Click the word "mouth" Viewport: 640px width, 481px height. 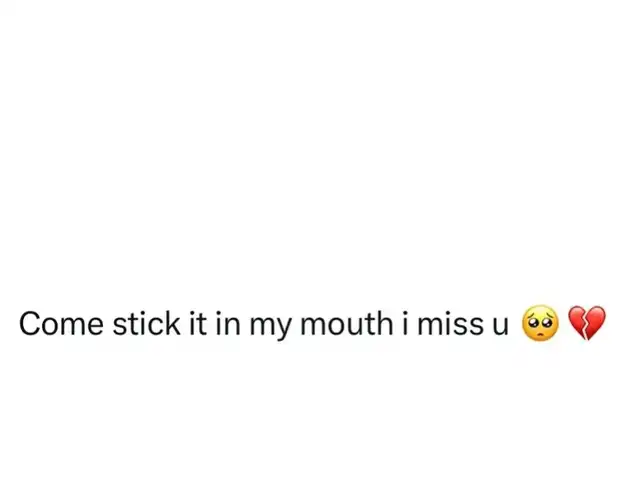click(x=347, y=323)
